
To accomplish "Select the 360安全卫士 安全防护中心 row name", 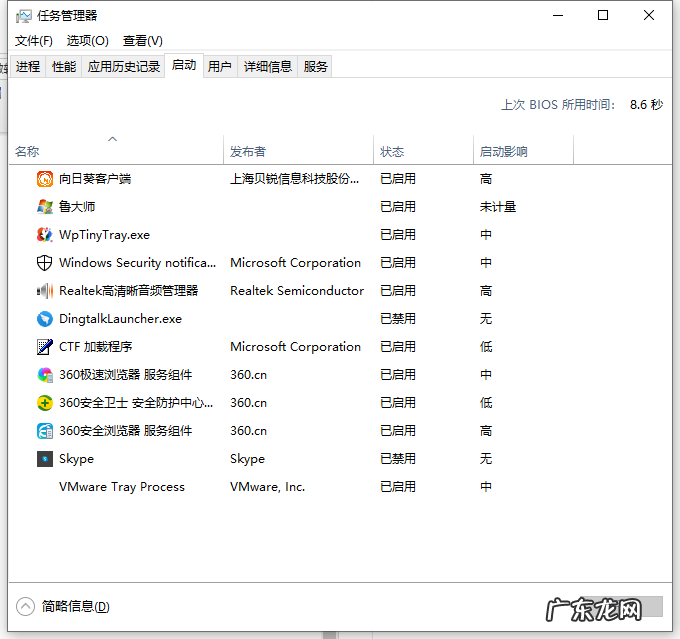I will pyautogui.click(x=136, y=403).
